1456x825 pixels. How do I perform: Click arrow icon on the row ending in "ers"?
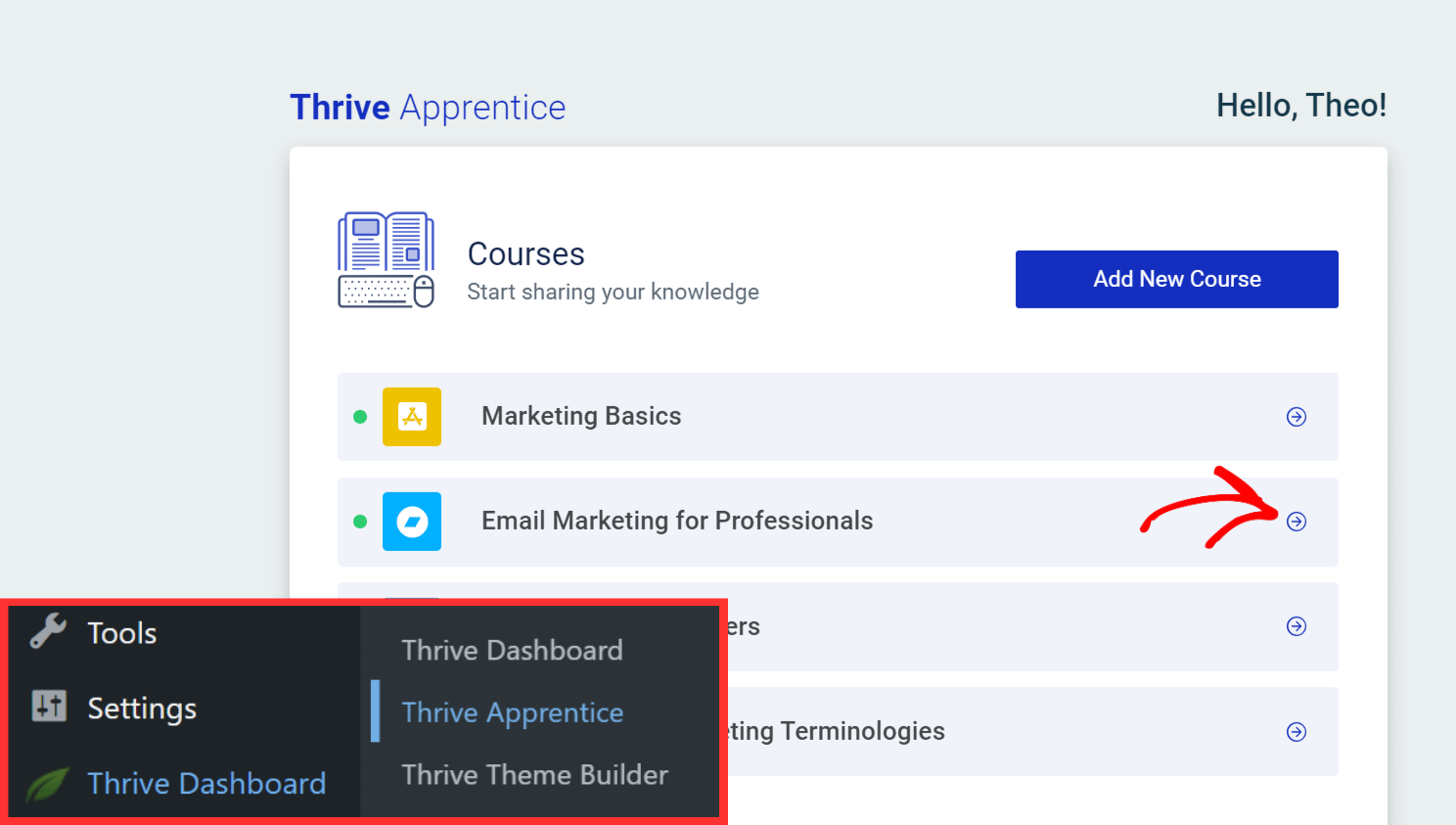click(1297, 626)
